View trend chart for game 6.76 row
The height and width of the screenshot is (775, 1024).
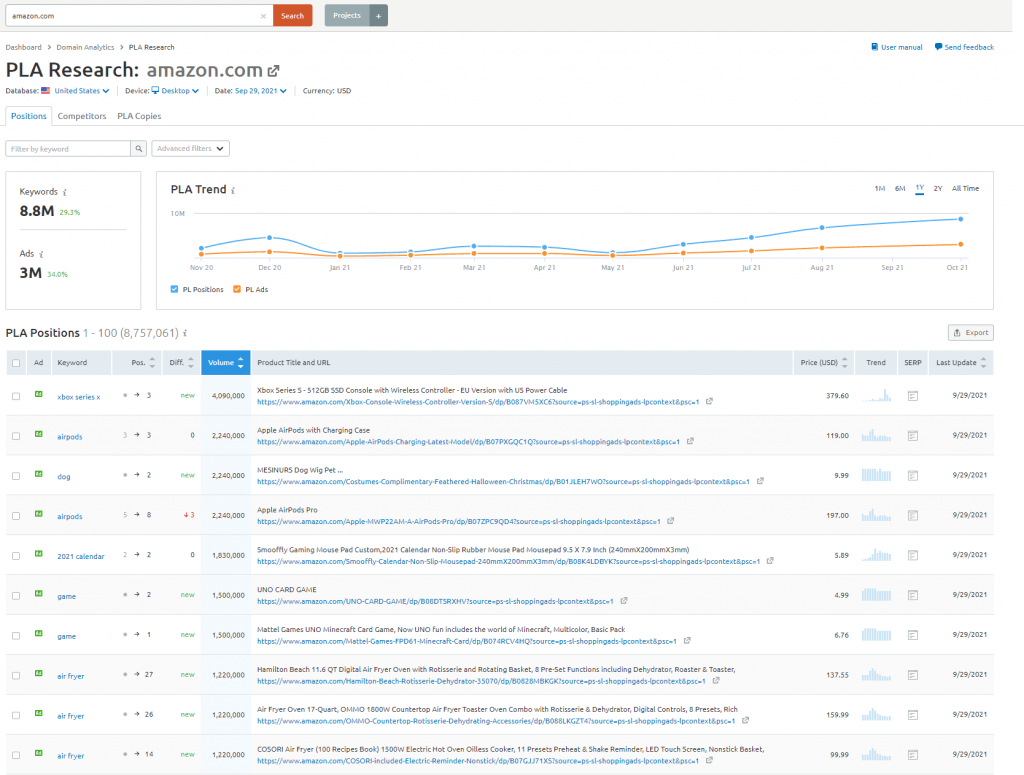pos(876,634)
